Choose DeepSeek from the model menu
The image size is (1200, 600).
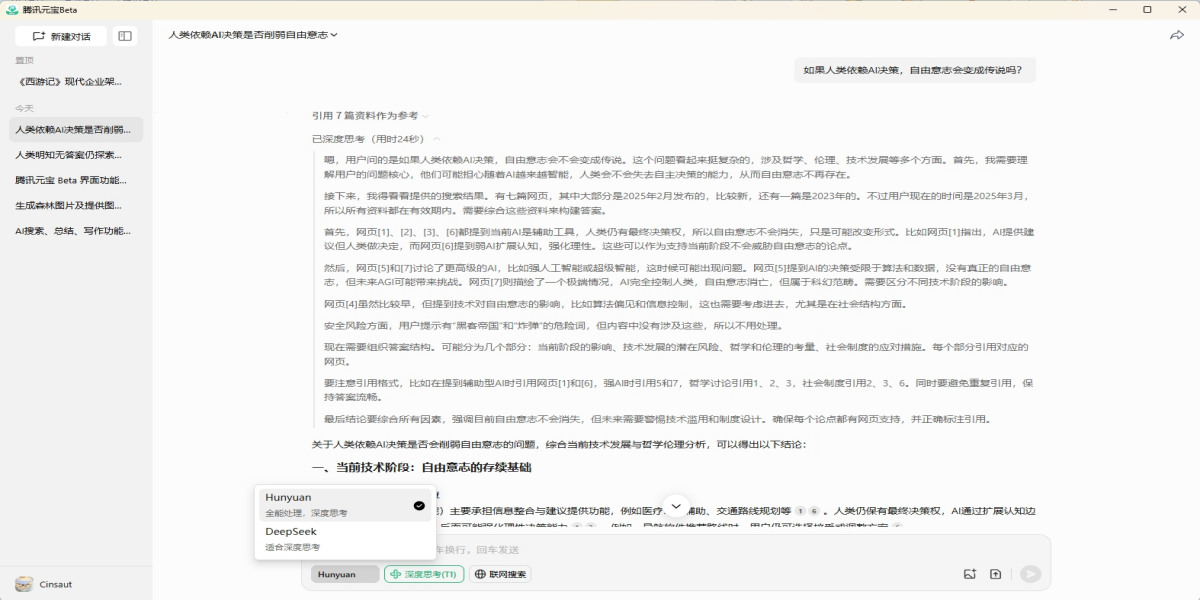(345, 539)
